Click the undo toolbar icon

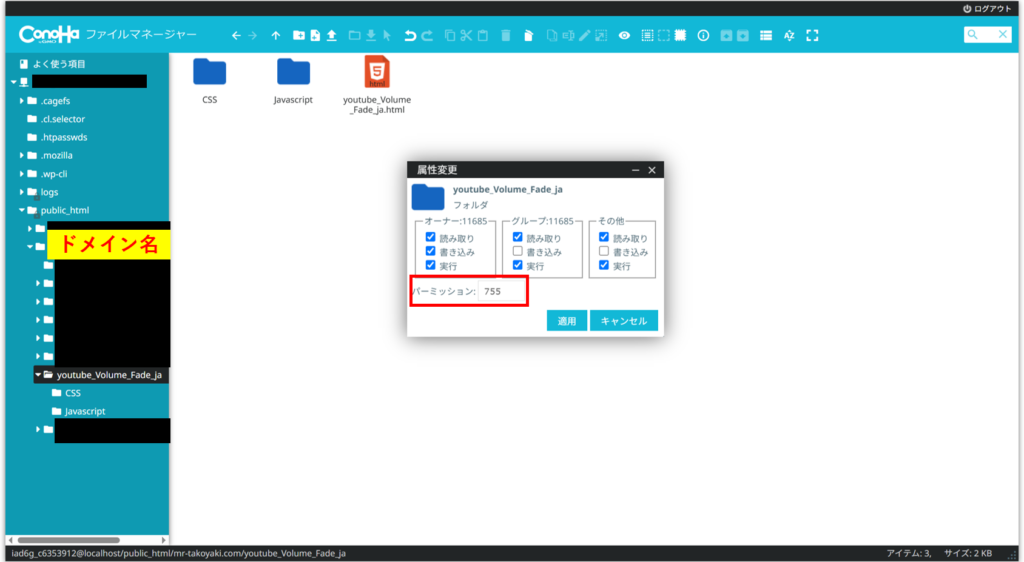click(x=409, y=35)
